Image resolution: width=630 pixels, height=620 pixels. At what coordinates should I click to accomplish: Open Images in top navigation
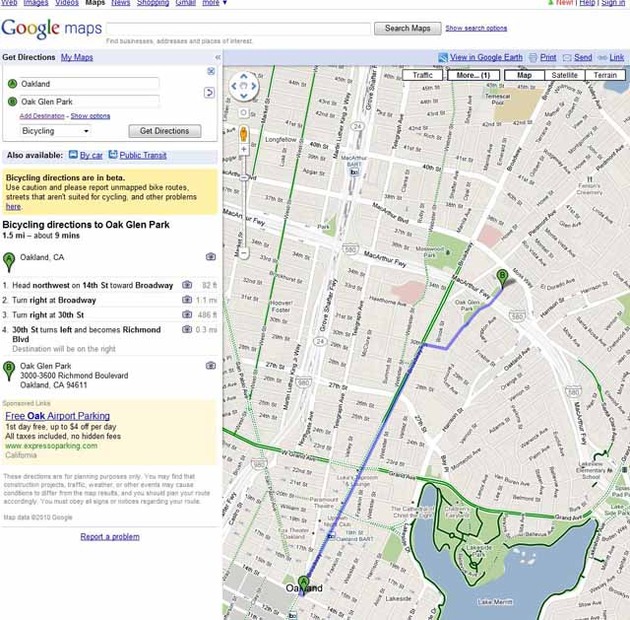[36, 2]
